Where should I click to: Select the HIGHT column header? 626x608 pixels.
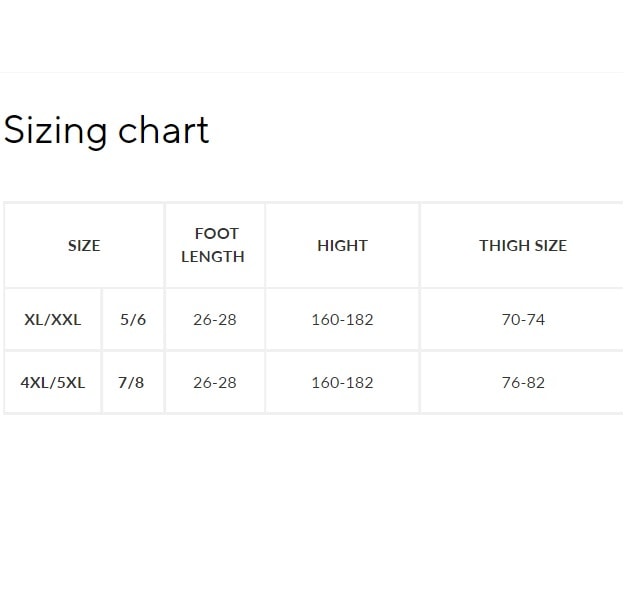tap(342, 246)
